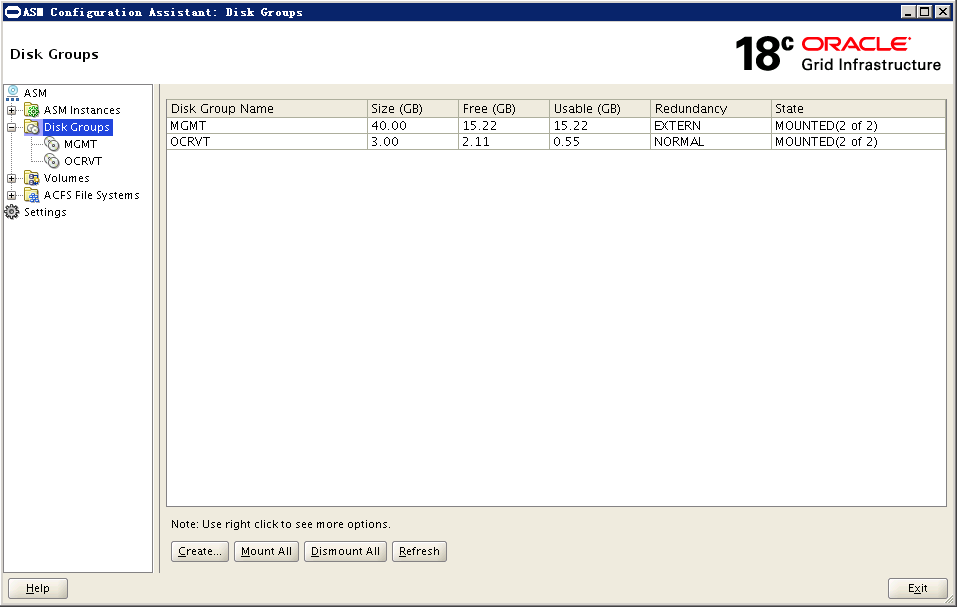
Task: Sort by Free (GB) column header
Action: [504, 109]
